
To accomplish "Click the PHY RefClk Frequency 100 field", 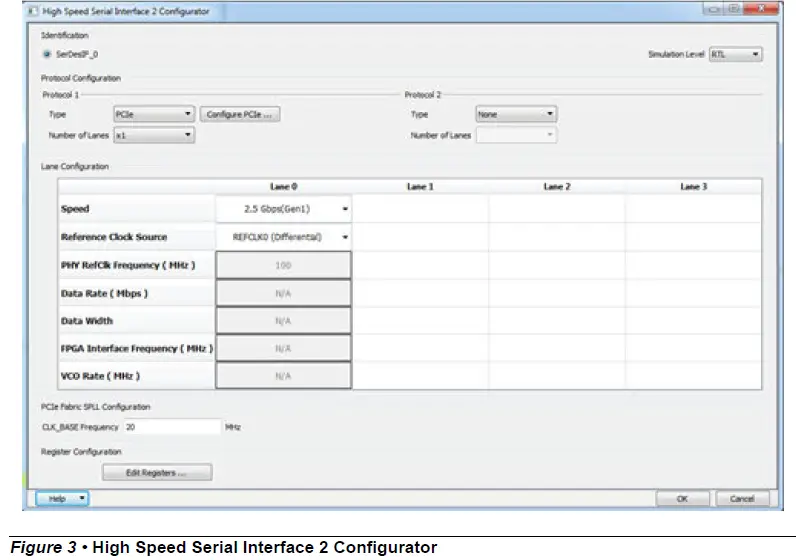I will 283,265.
